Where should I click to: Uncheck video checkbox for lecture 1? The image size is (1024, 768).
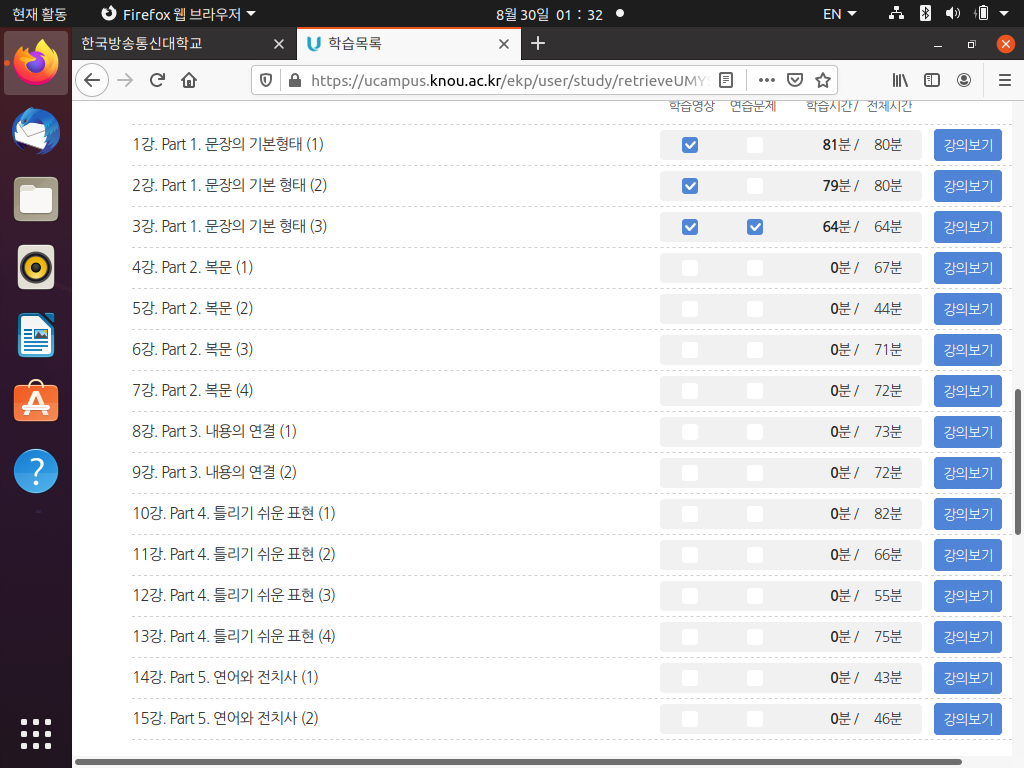[x=690, y=145]
